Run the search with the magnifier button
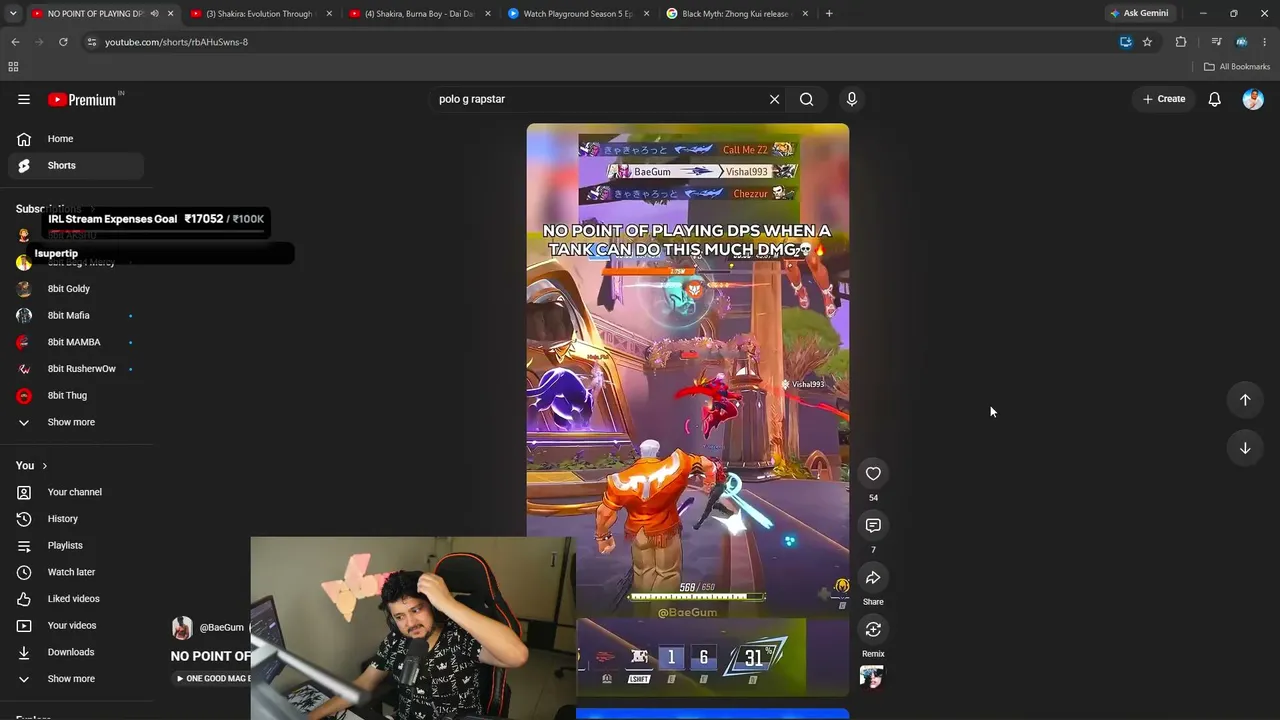Screen dimensions: 1280x720 point(806,99)
